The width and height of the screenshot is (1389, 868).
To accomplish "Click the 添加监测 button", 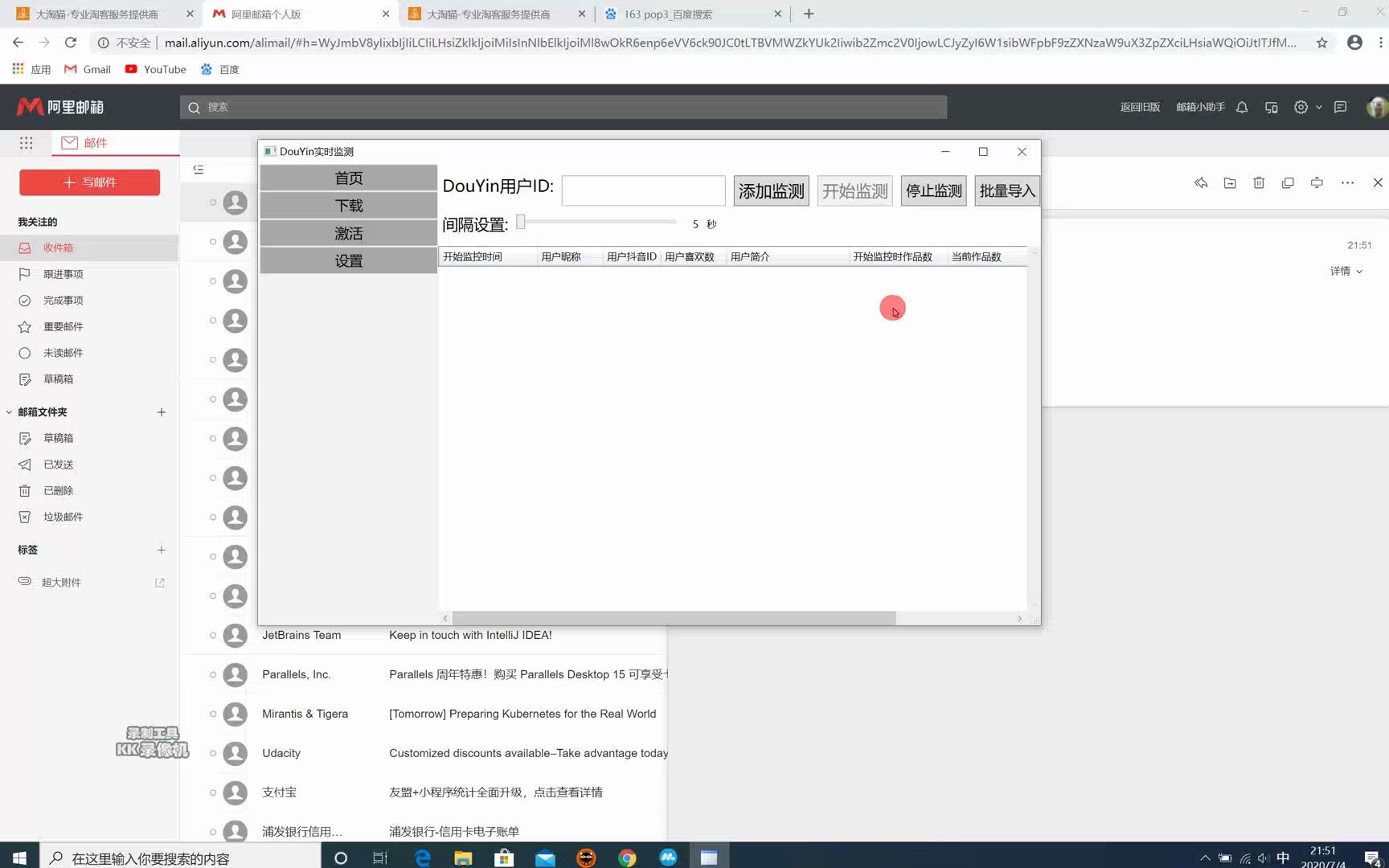I will coord(771,190).
